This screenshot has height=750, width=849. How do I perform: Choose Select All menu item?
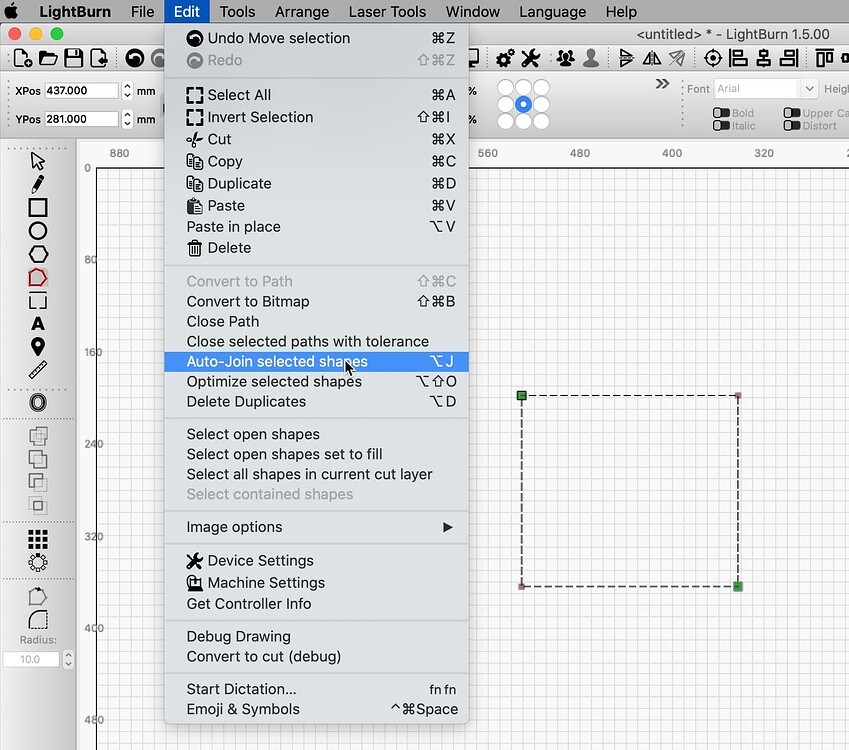tap(316, 95)
